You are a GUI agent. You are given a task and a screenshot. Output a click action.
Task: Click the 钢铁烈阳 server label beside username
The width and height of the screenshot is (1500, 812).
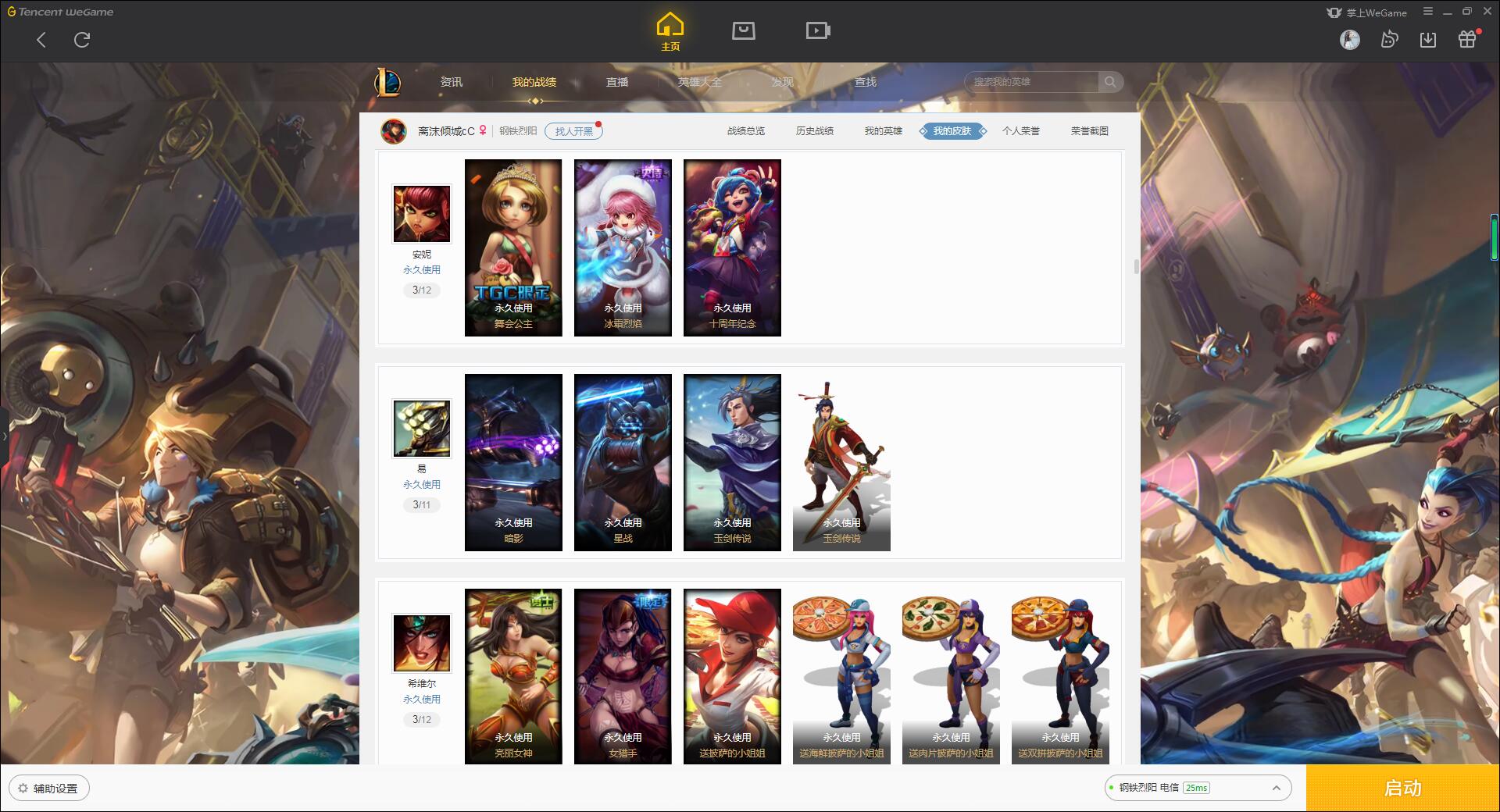click(x=518, y=131)
